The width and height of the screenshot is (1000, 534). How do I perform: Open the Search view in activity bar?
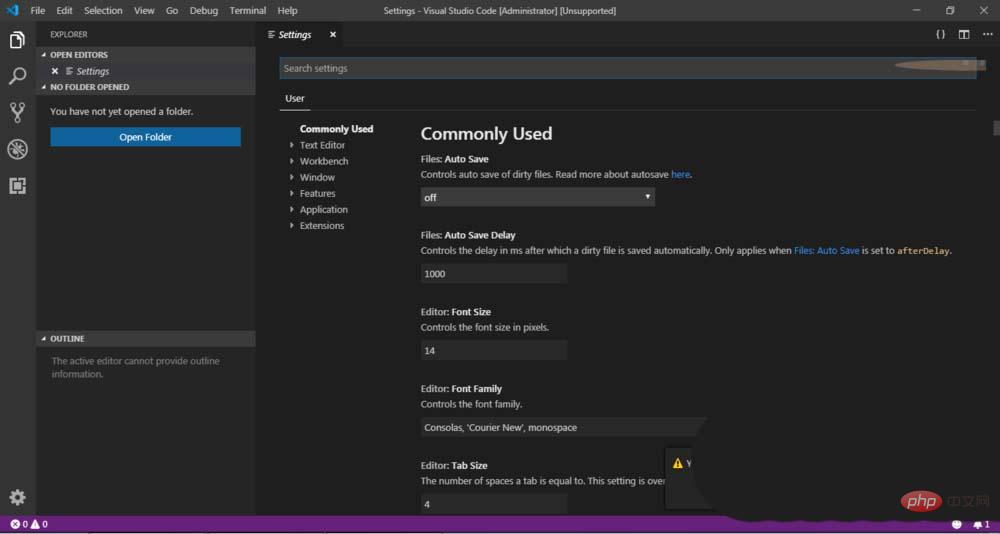[x=17, y=76]
